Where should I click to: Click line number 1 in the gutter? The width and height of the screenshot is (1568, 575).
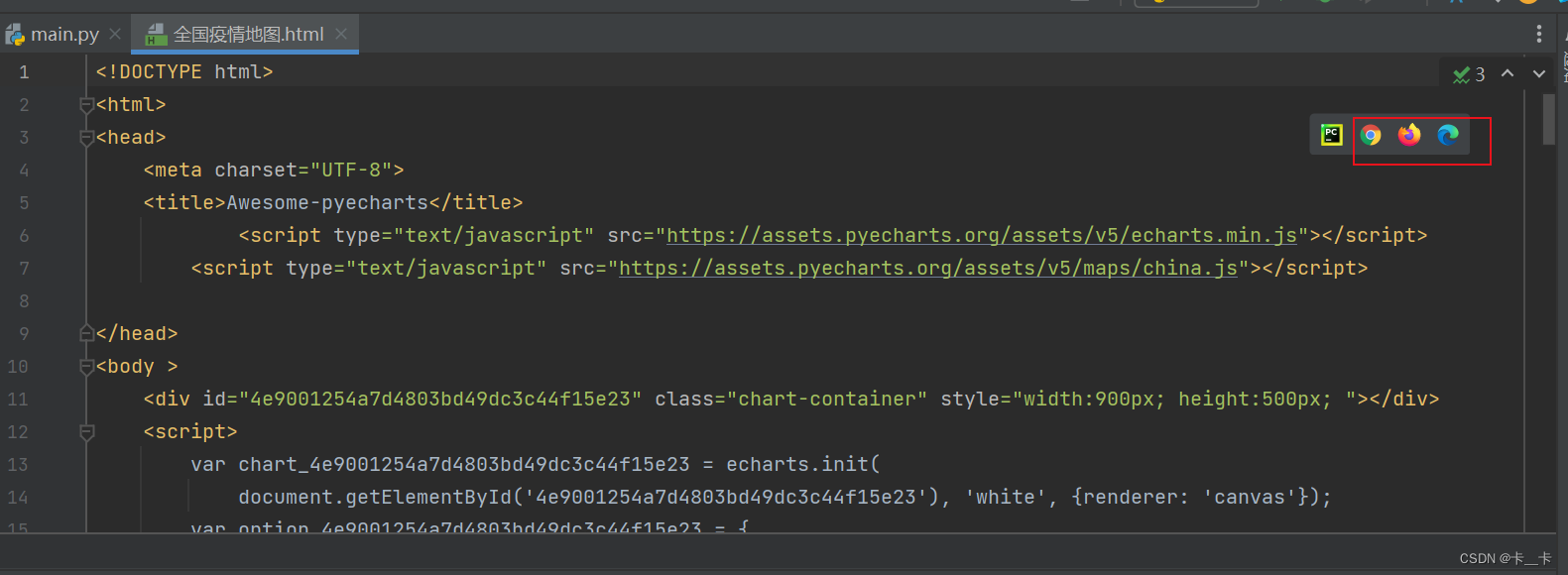pyautogui.click(x=24, y=72)
